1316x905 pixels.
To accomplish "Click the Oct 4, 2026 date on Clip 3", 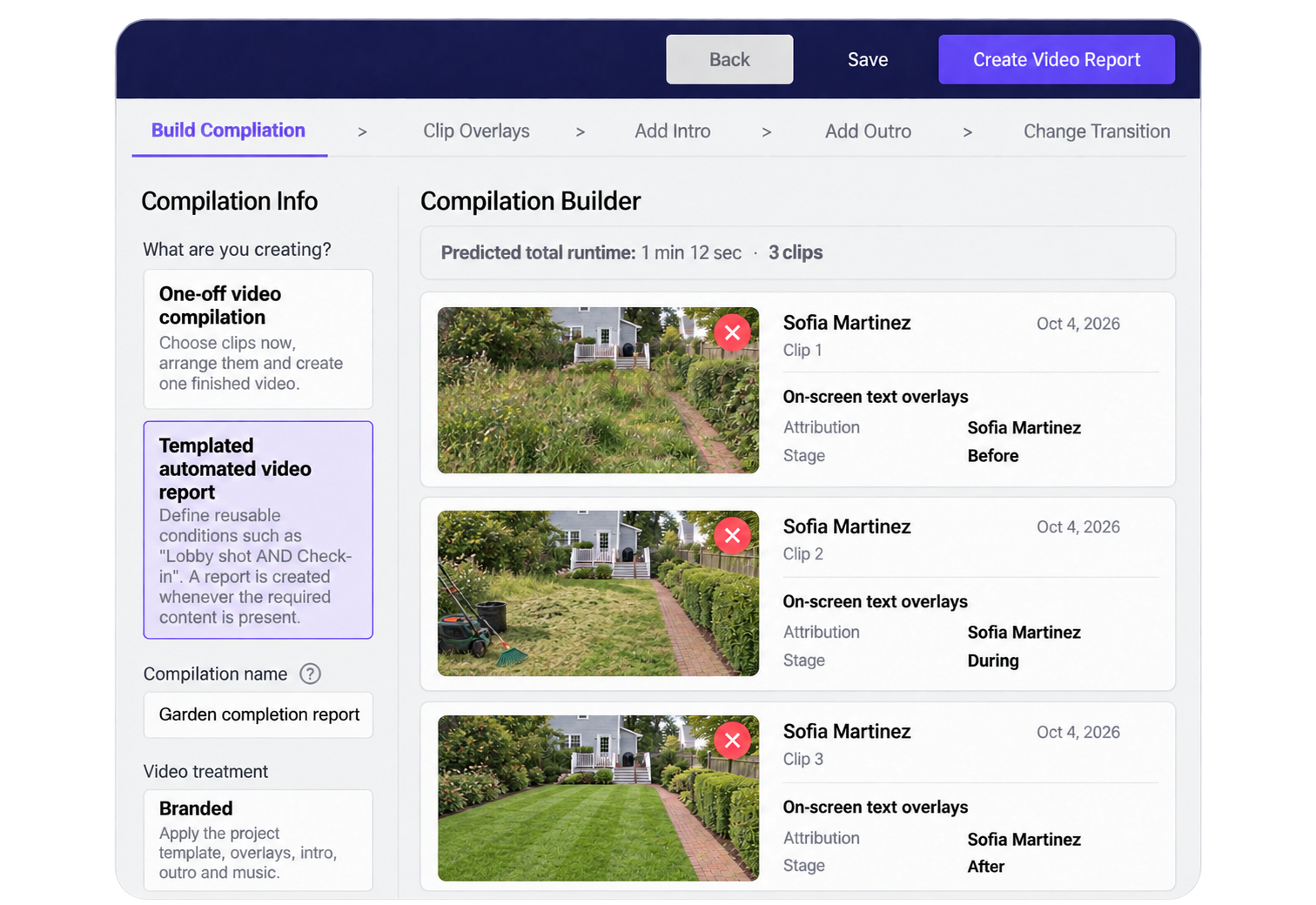I will pyautogui.click(x=1078, y=733).
